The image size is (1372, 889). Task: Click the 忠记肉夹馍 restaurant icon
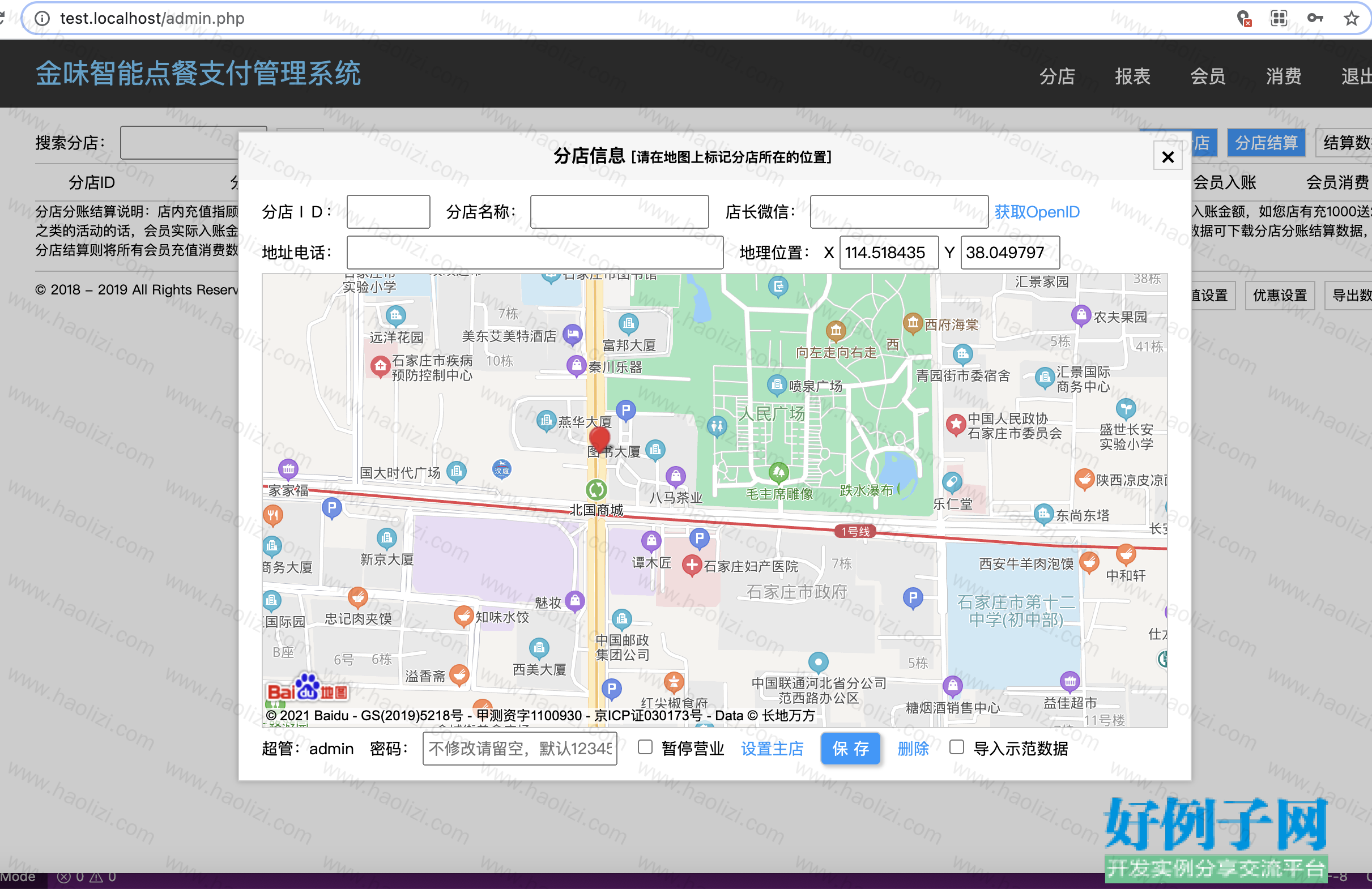358,597
